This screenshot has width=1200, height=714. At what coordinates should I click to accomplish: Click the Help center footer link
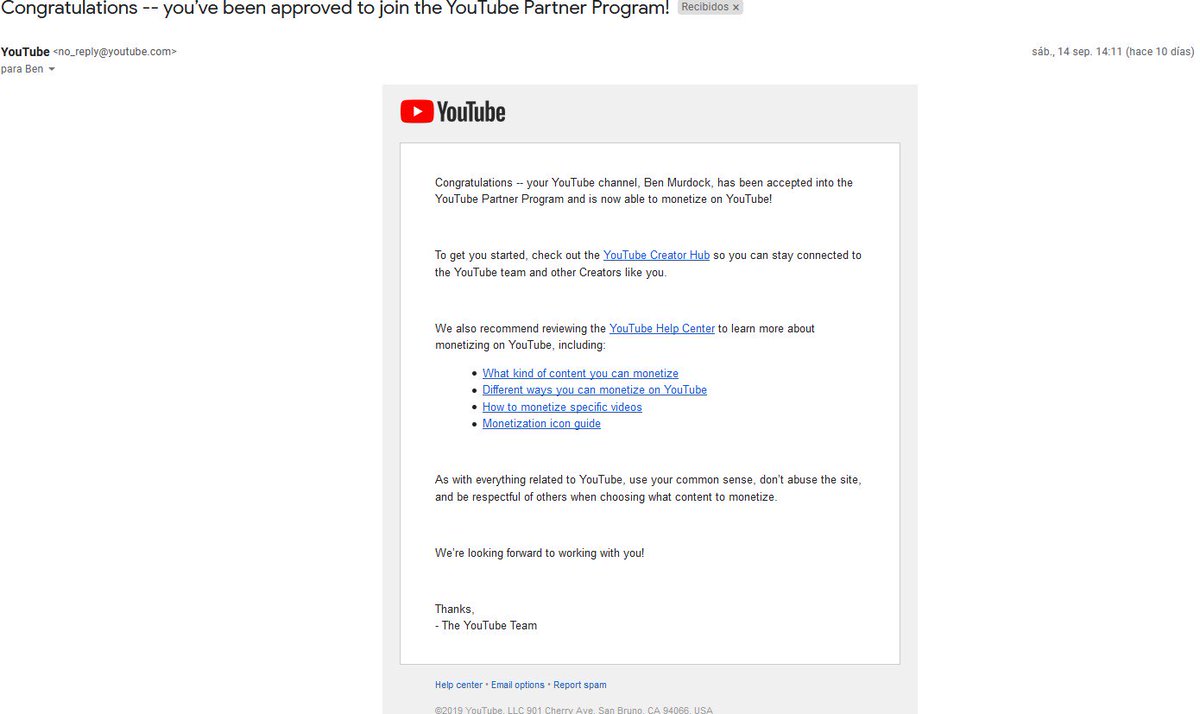pos(458,685)
